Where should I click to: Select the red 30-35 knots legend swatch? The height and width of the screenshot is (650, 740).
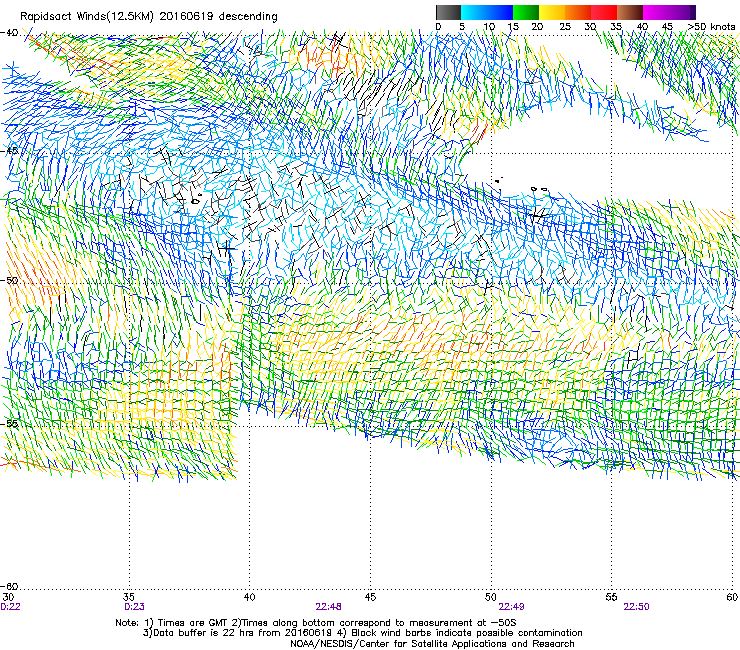pos(604,12)
